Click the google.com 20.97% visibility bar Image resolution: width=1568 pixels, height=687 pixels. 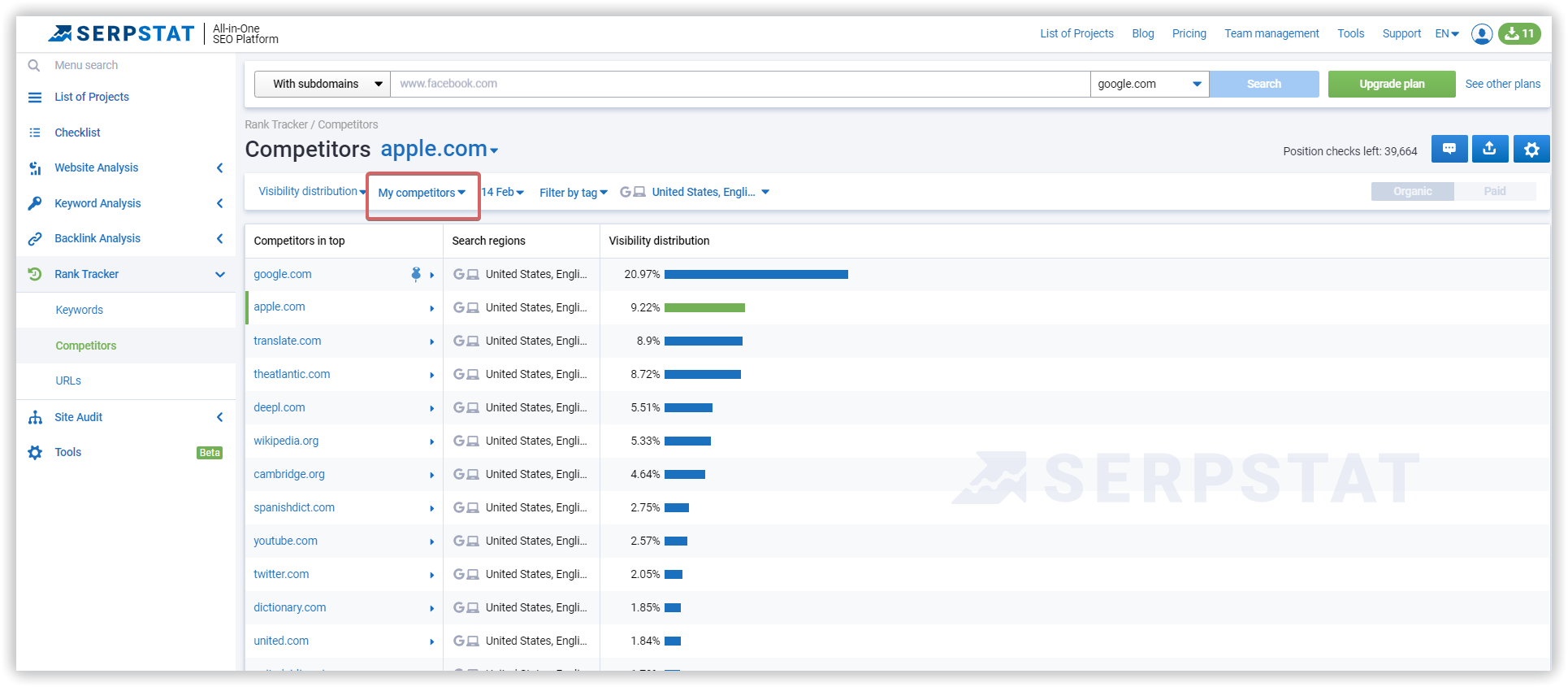point(756,275)
